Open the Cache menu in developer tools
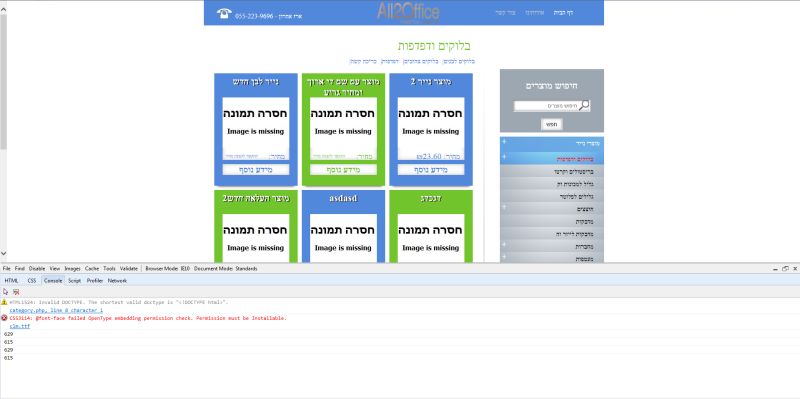 [x=92, y=268]
